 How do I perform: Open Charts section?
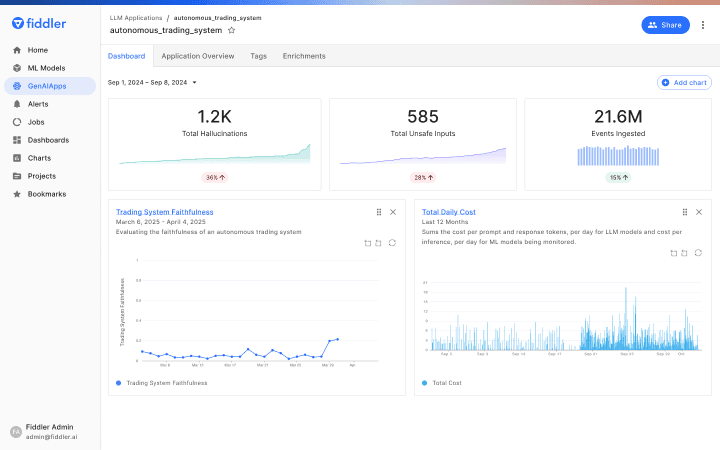(x=50, y=158)
